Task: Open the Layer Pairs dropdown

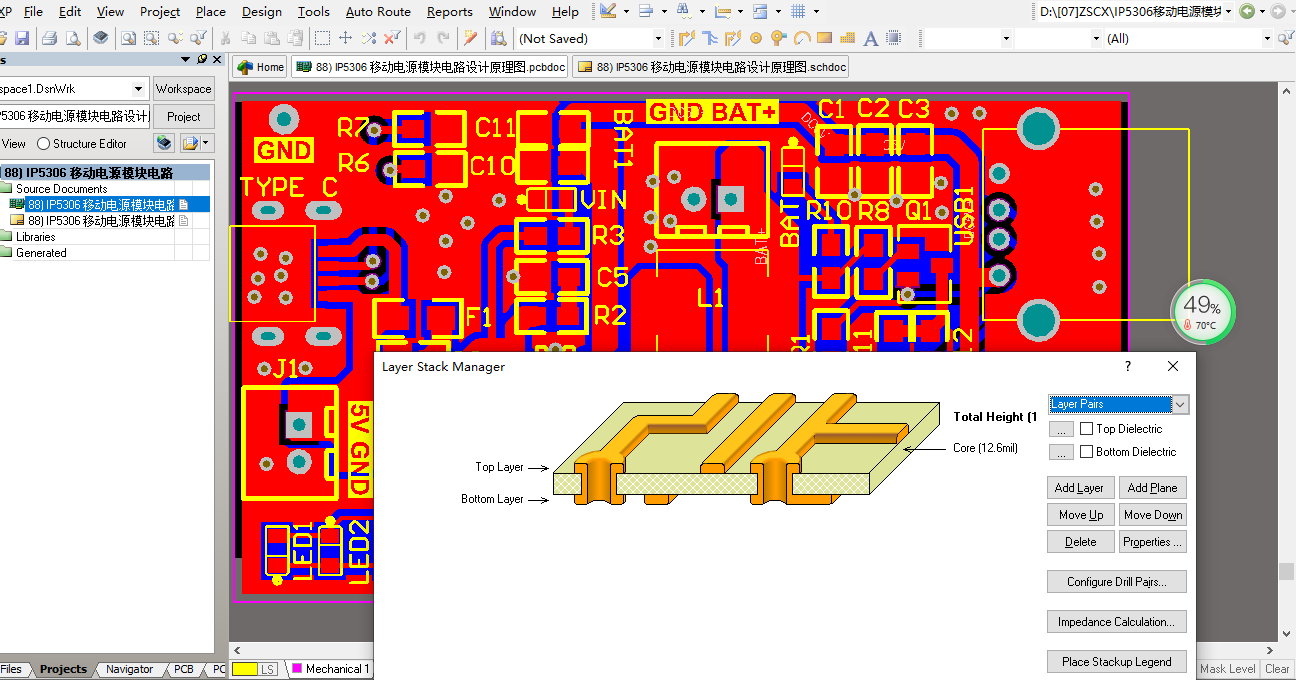Action: (x=1180, y=404)
